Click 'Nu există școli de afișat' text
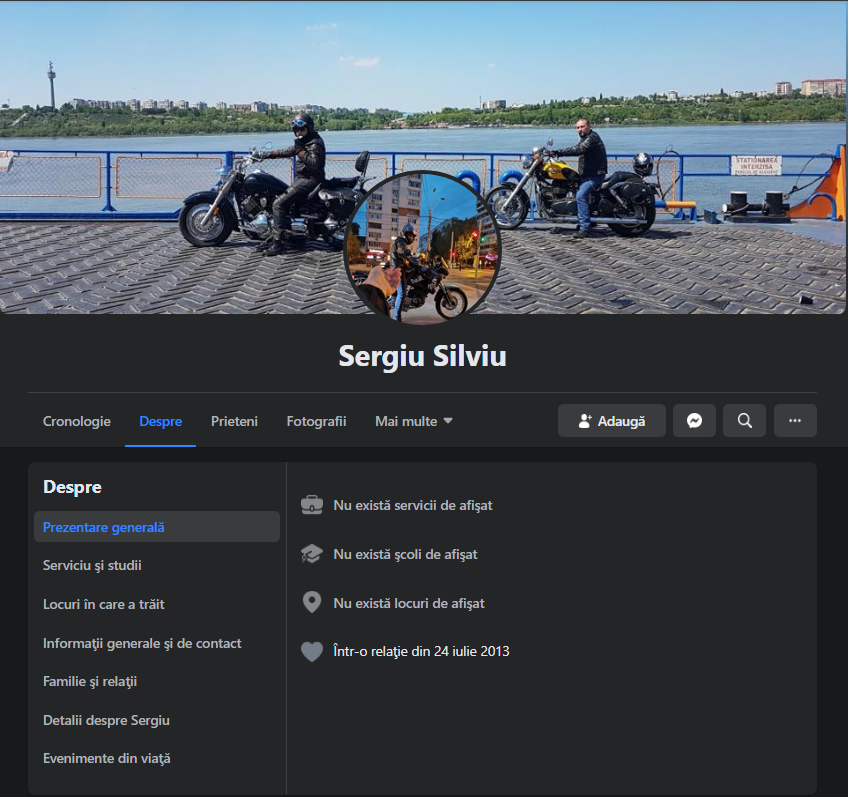The image size is (848, 797). tap(405, 554)
